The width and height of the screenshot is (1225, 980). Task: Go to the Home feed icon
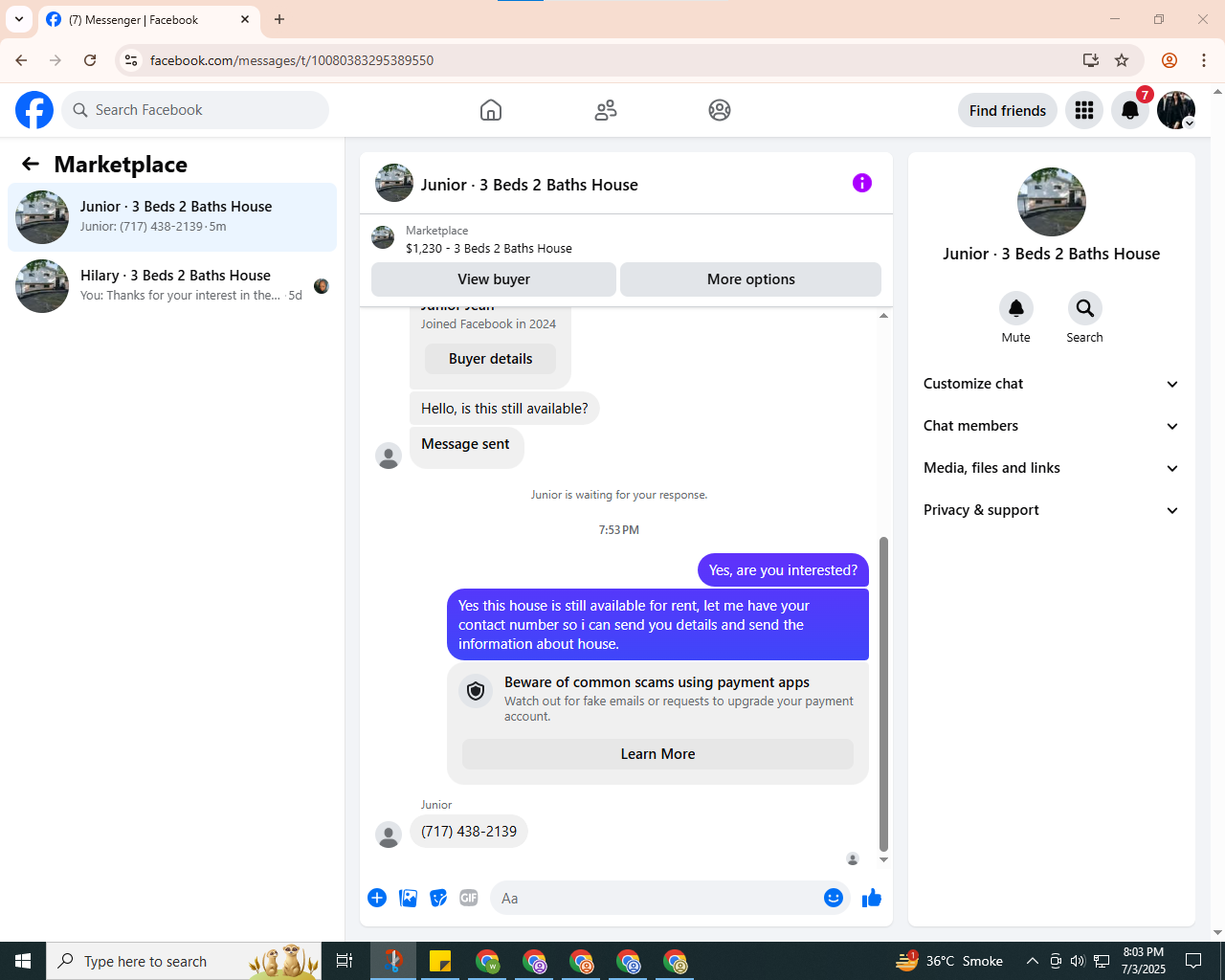pyautogui.click(x=491, y=110)
